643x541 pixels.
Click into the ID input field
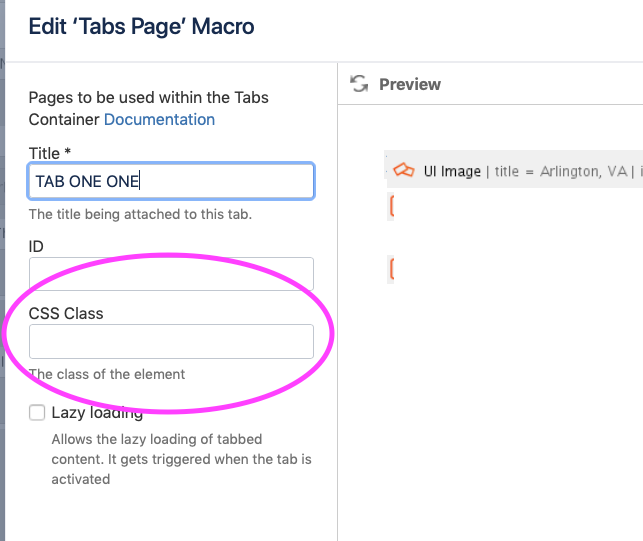coord(171,274)
